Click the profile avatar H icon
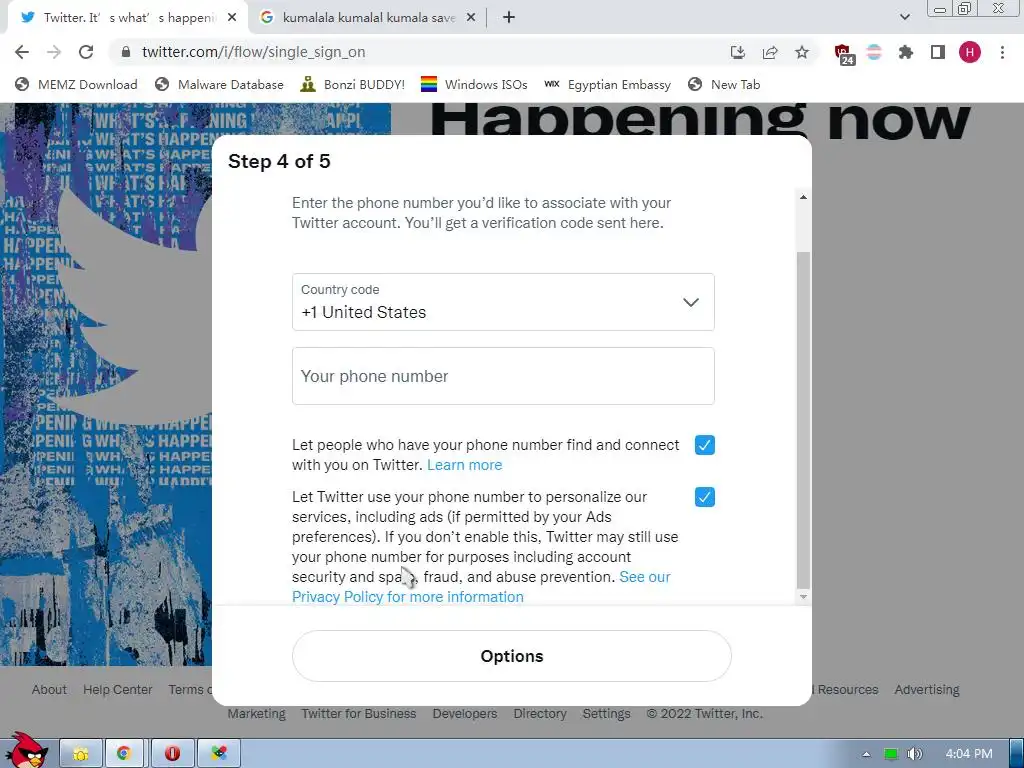Viewport: 1024px width, 768px height. [970, 52]
